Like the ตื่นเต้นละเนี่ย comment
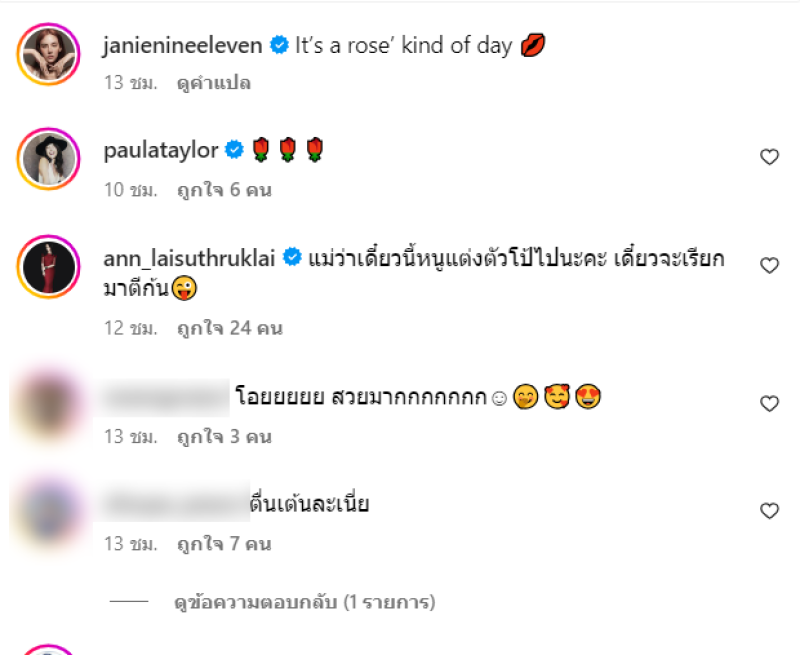The height and width of the screenshot is (655, 800). [769, 511]
